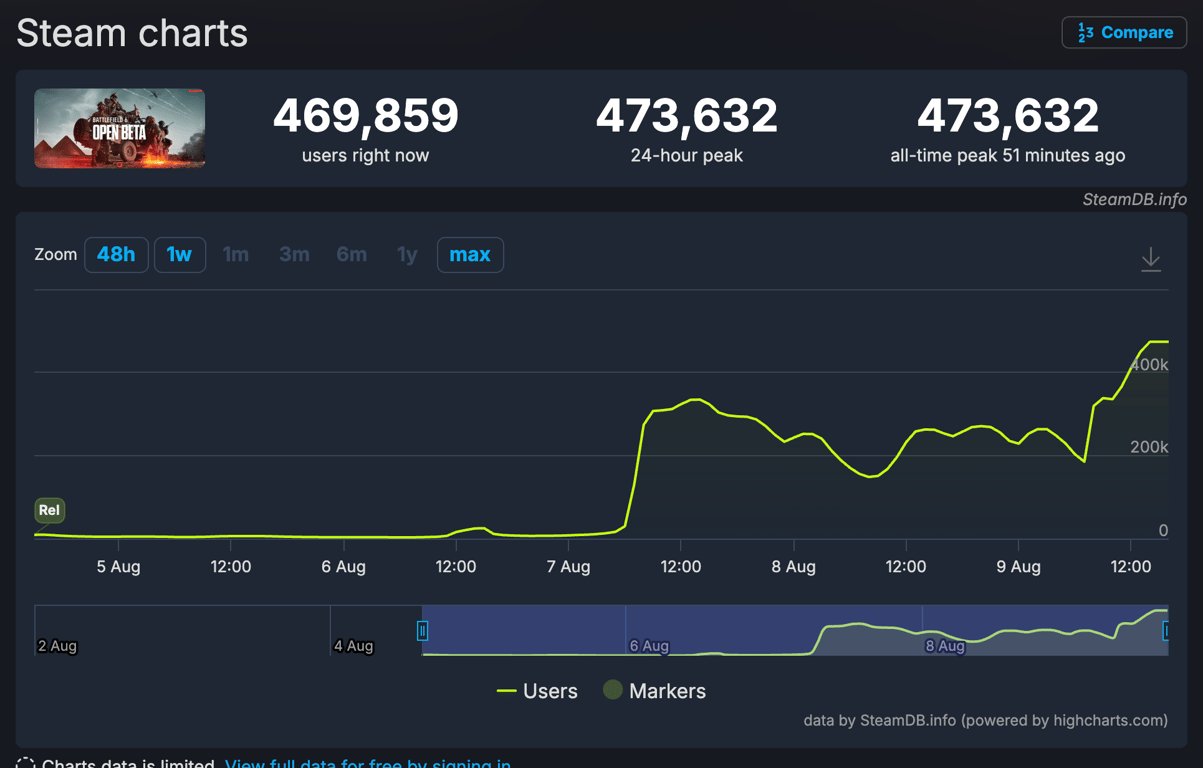Click the 7 Aug x-axis label
This screenshot has width=1203, height=768.
coord(568,567)
